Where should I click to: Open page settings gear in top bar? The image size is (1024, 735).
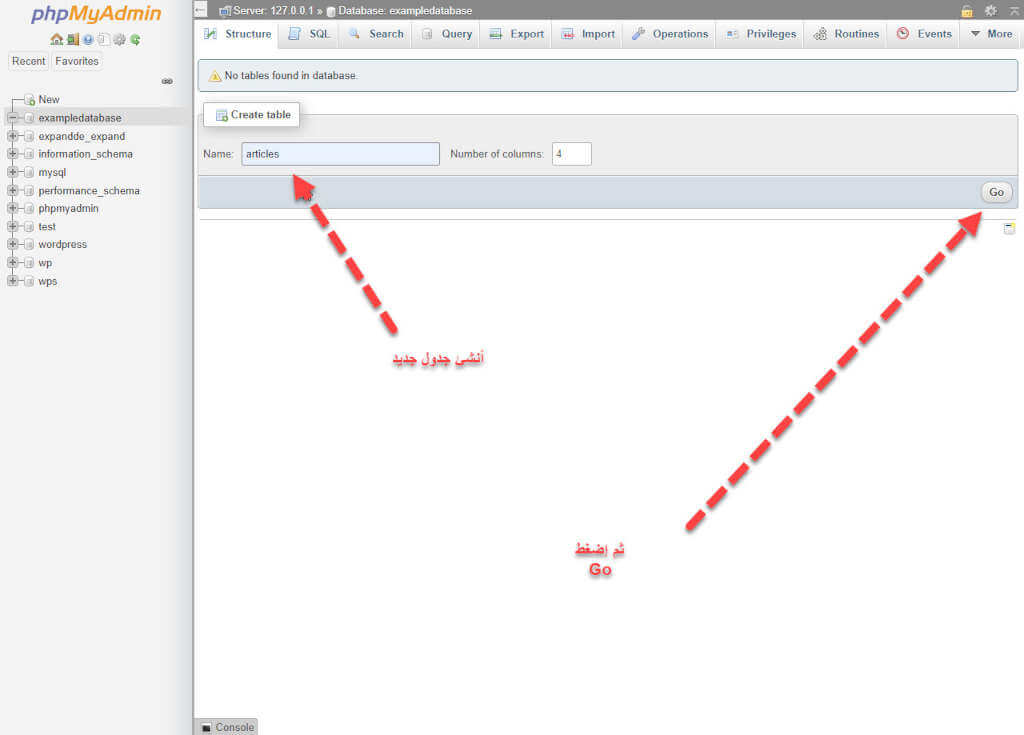click(x=991, y=11)
